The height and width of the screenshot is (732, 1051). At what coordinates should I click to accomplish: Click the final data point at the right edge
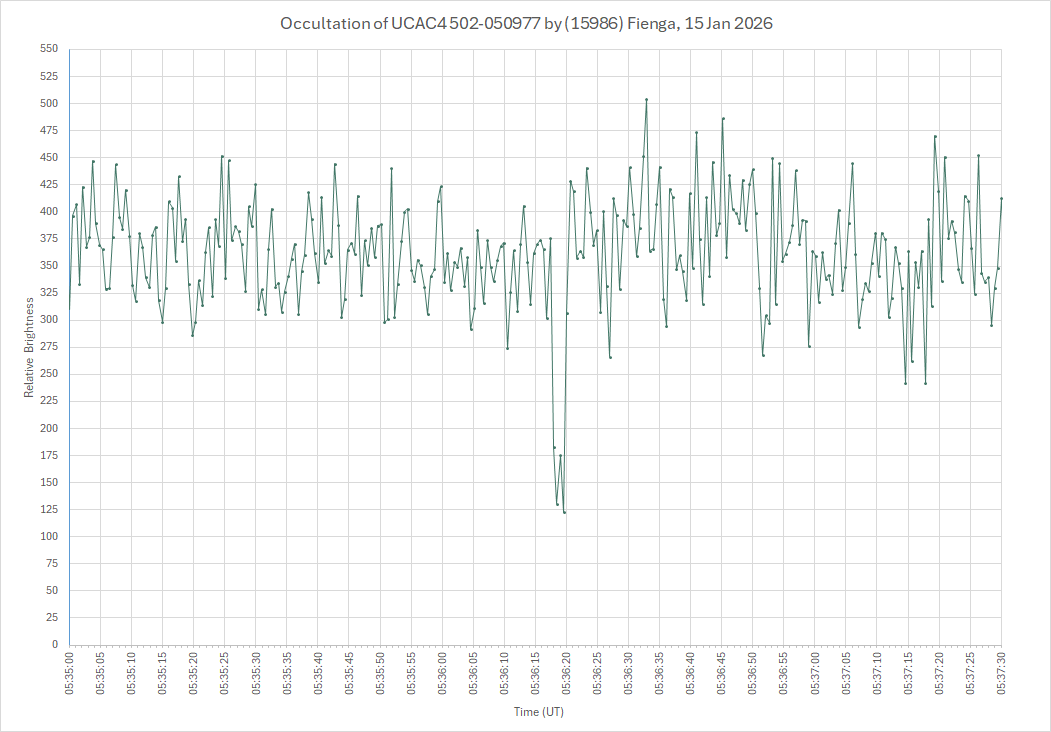(x=1001, y=198)
